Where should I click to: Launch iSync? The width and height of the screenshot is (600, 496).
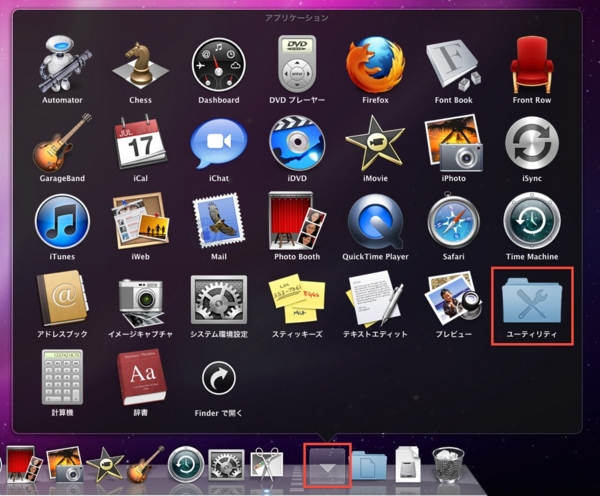(532, 143)
